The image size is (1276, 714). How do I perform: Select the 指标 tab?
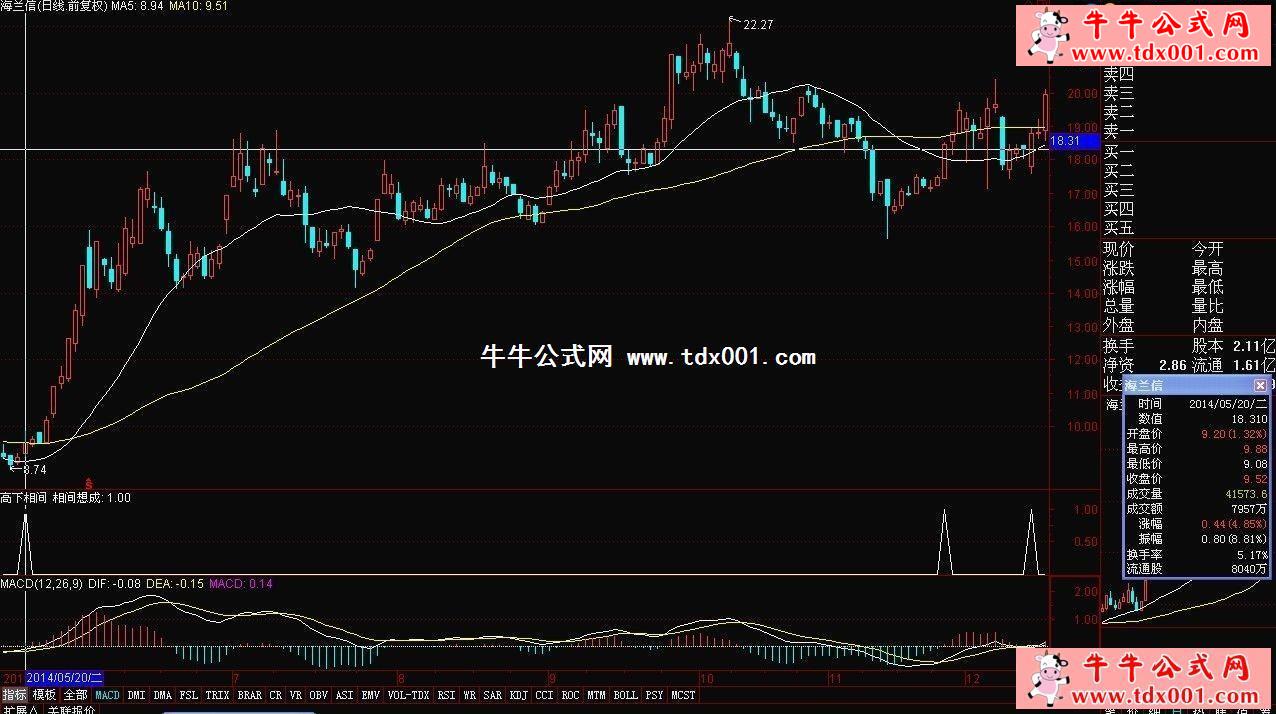click(14, 695)
